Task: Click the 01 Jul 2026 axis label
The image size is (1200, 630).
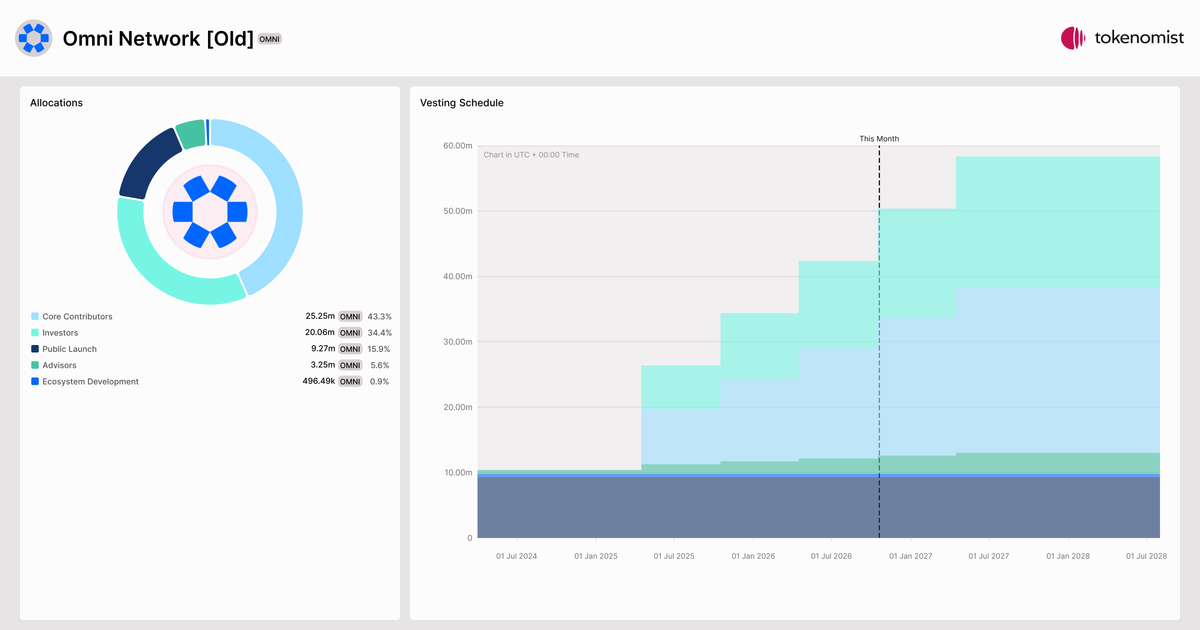Action: 831,556
